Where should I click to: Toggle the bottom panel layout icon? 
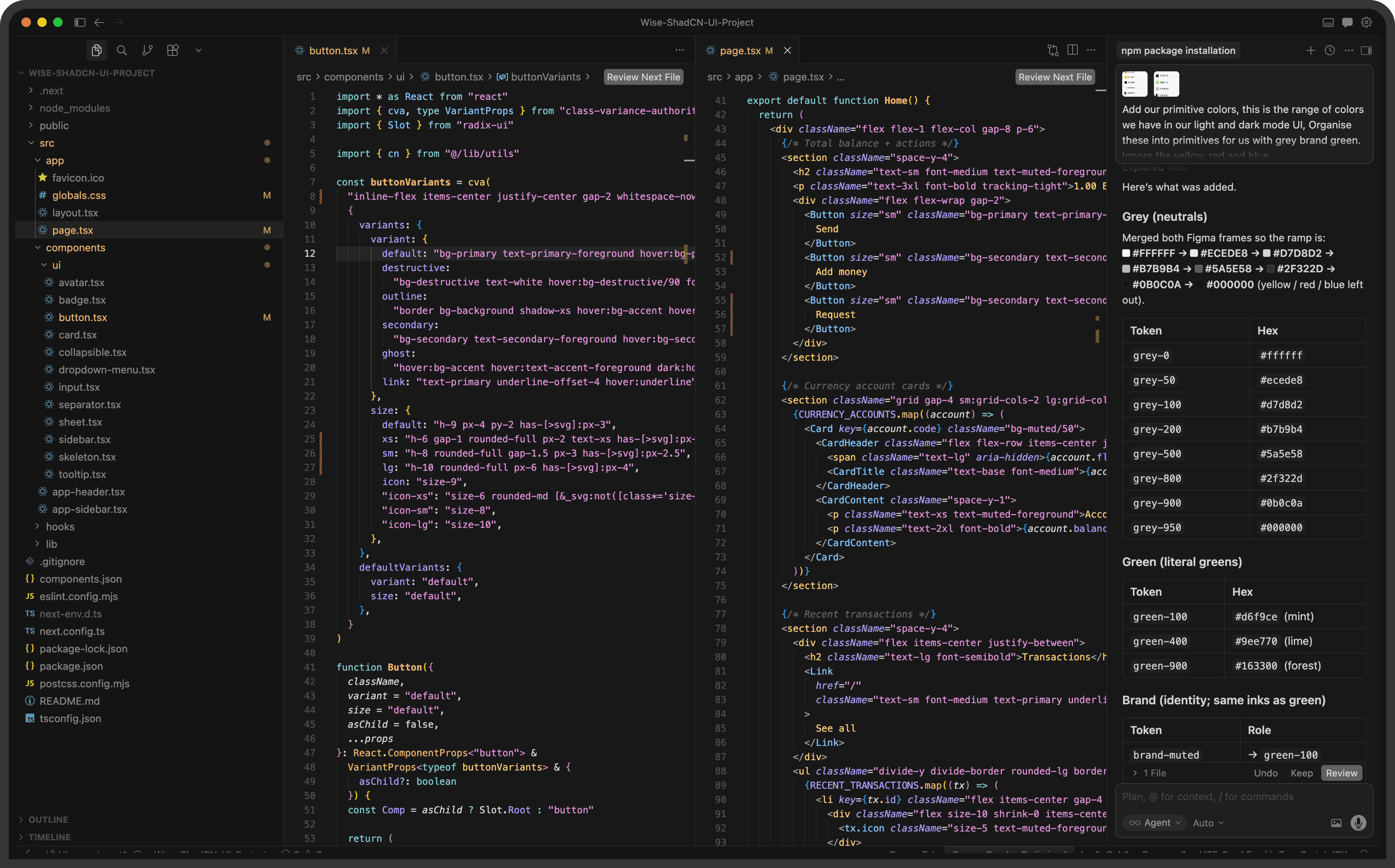pyautogui.click(x=1328, y=22)
